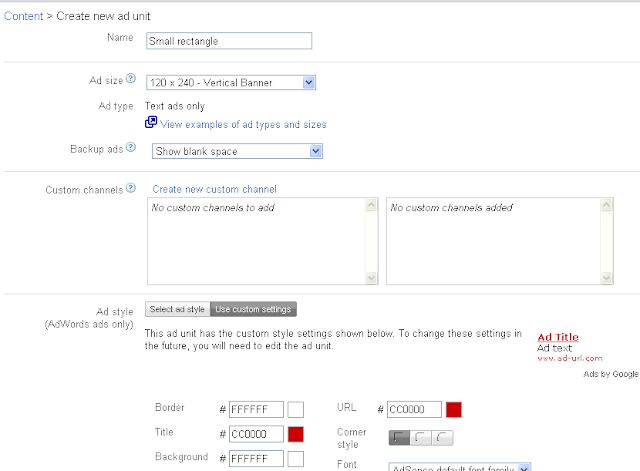Click Create new custom channel link

(214, 189)
